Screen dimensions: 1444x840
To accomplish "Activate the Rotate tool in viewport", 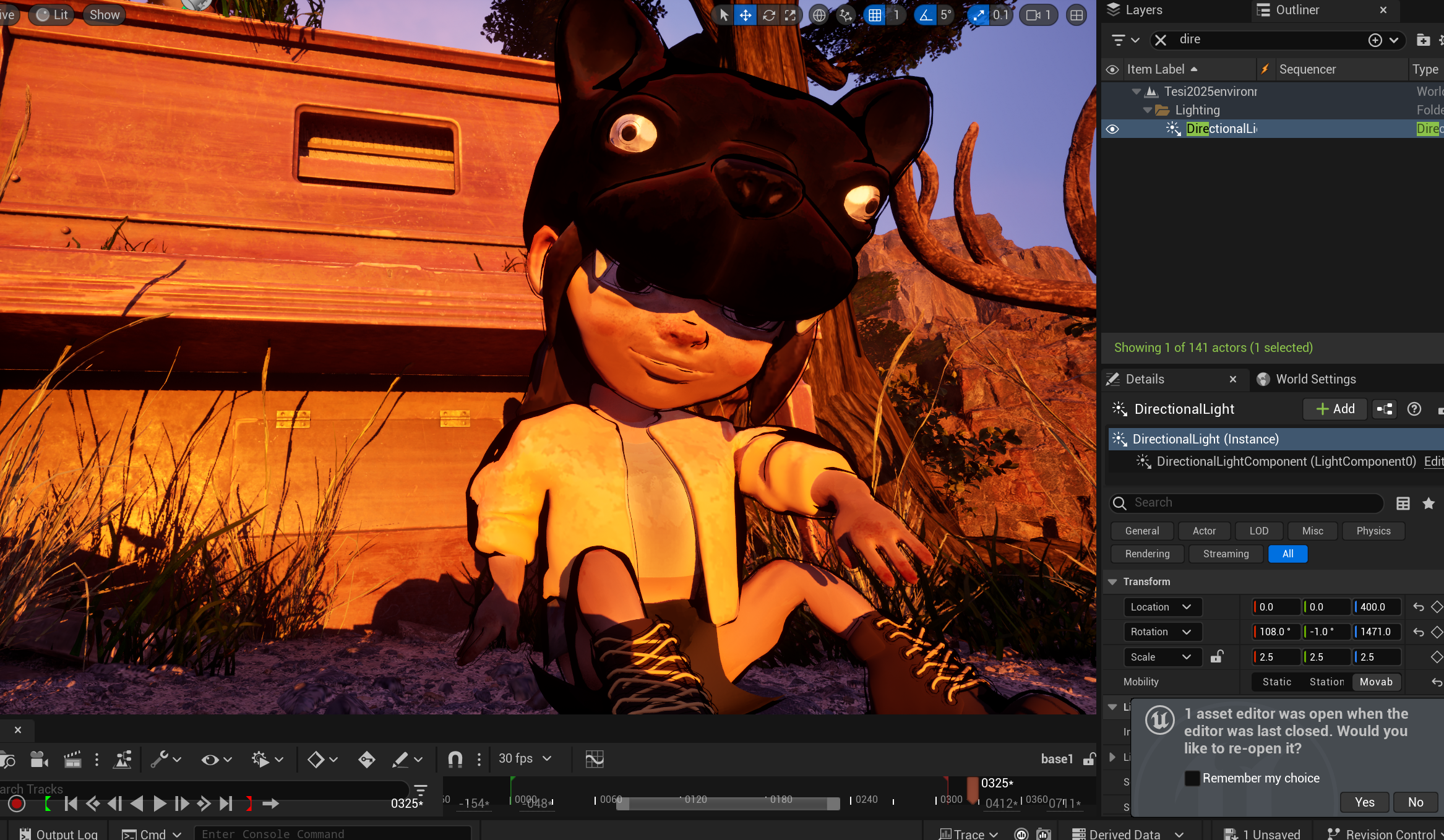I will click(x=768, y=15).
